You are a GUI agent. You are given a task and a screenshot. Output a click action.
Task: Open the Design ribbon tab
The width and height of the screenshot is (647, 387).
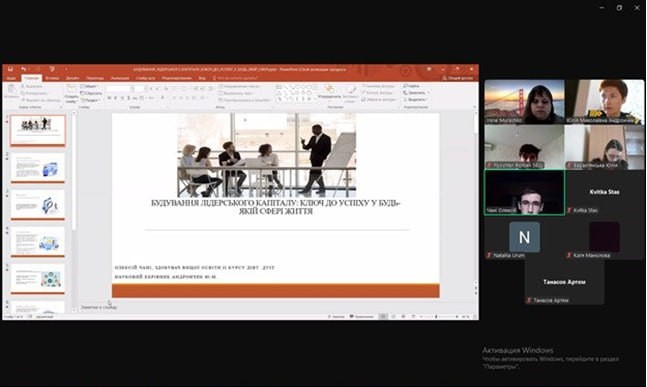point(72,78)
